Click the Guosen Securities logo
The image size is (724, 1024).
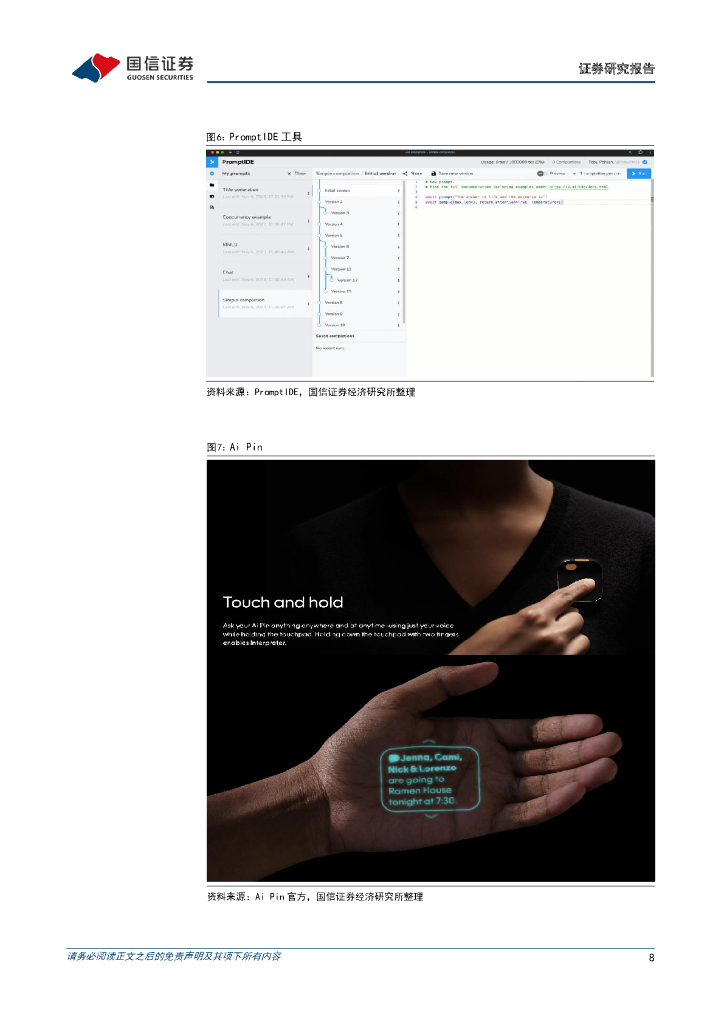tap(133, 68)
